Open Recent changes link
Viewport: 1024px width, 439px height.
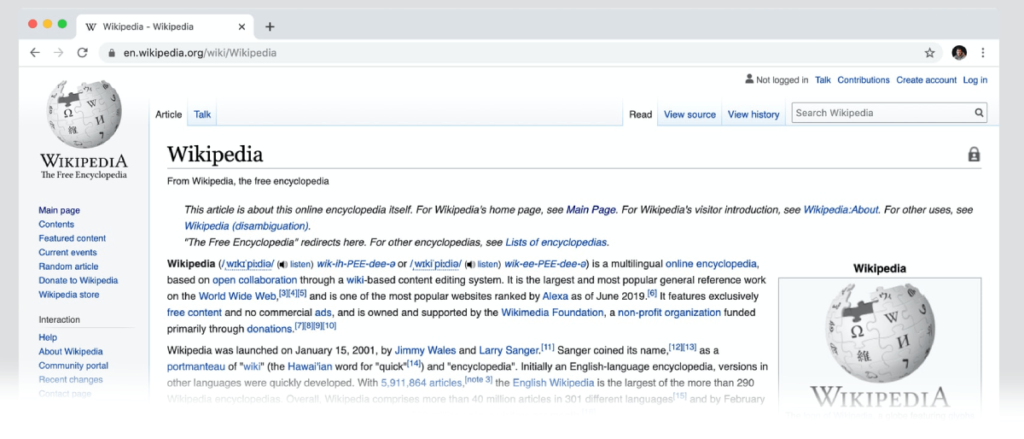(71, 380)
